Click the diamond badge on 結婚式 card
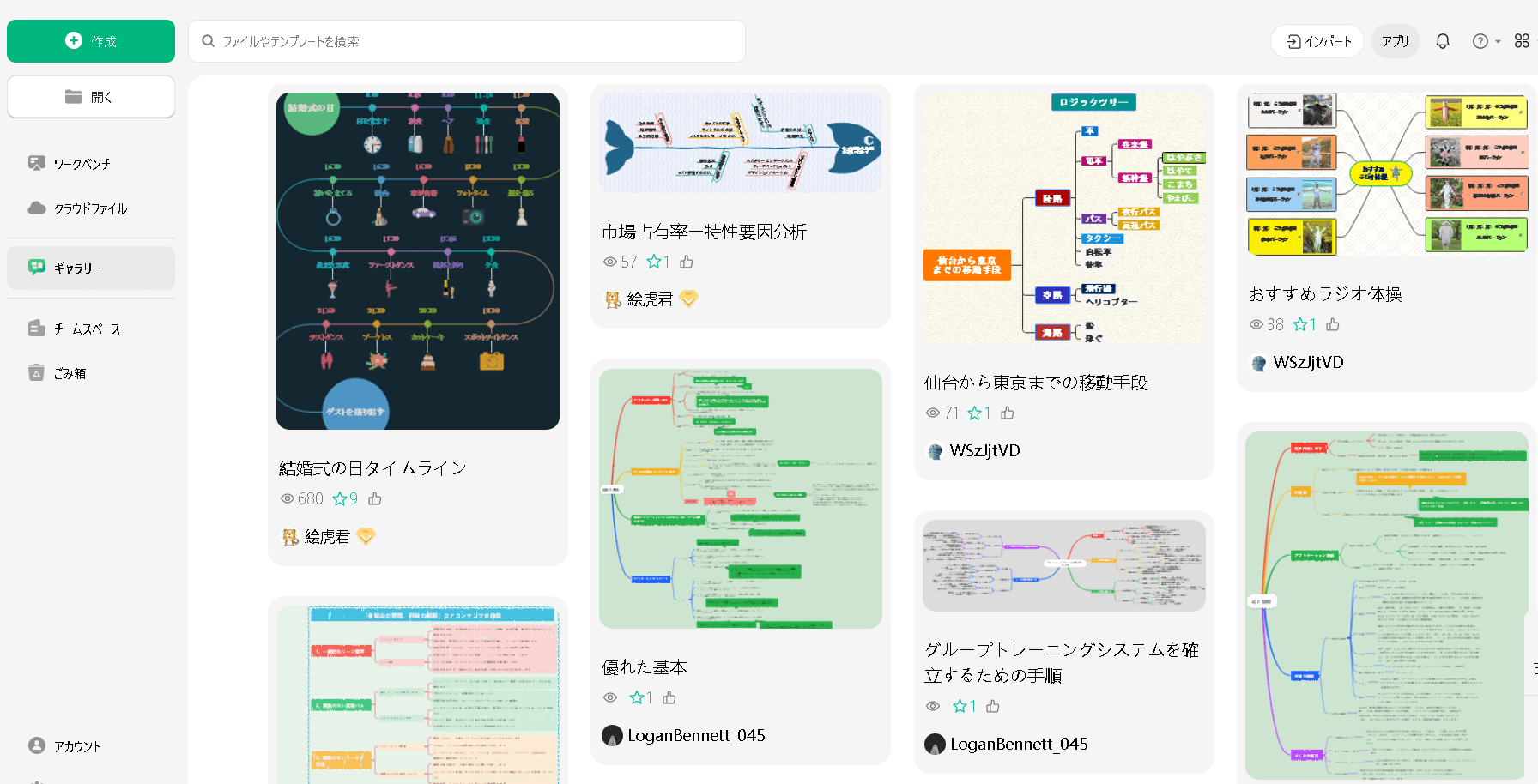This screenshot has width=1538, height=784. (x=366, y=536)
